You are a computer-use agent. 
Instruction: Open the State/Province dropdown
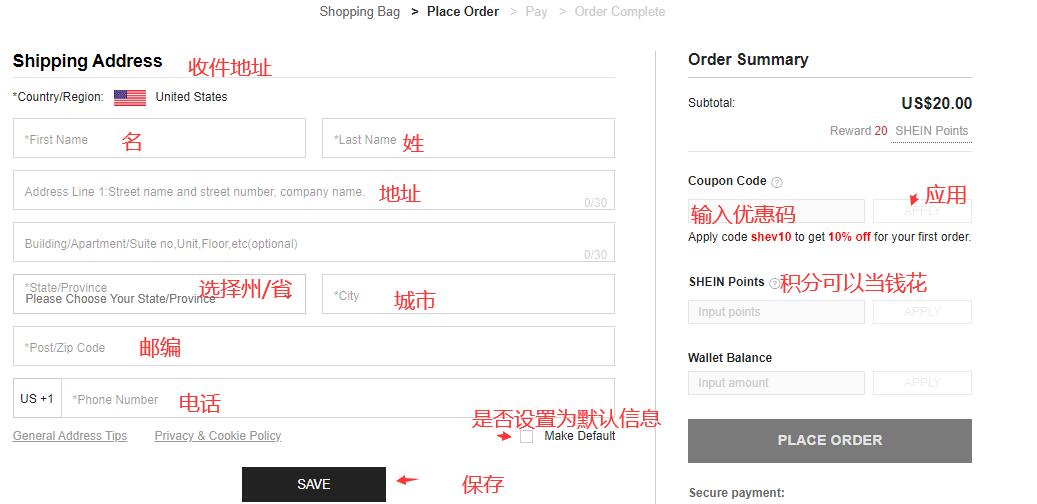tap(159, 294)
